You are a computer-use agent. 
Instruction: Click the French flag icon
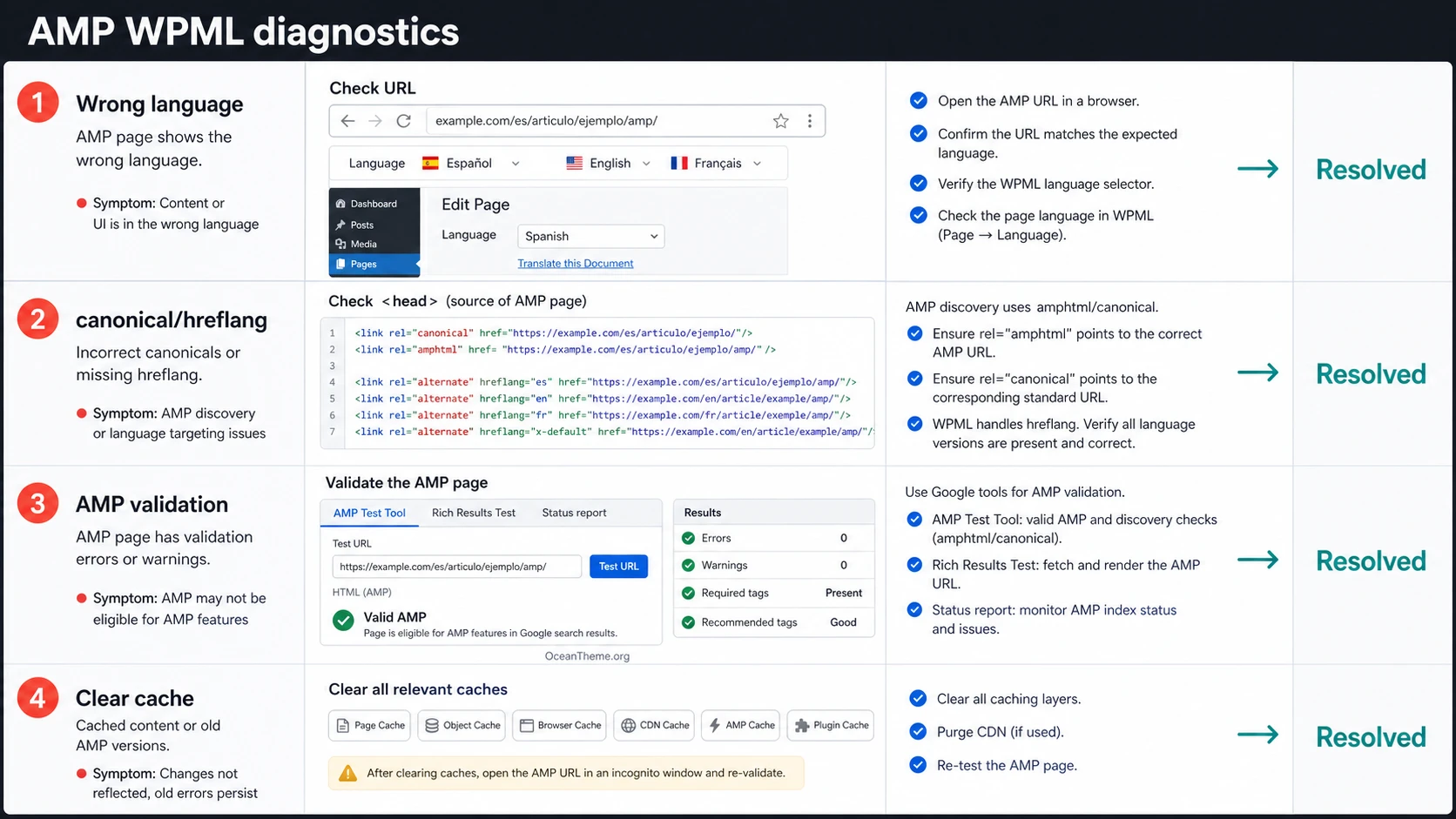[x=679, y=163]
